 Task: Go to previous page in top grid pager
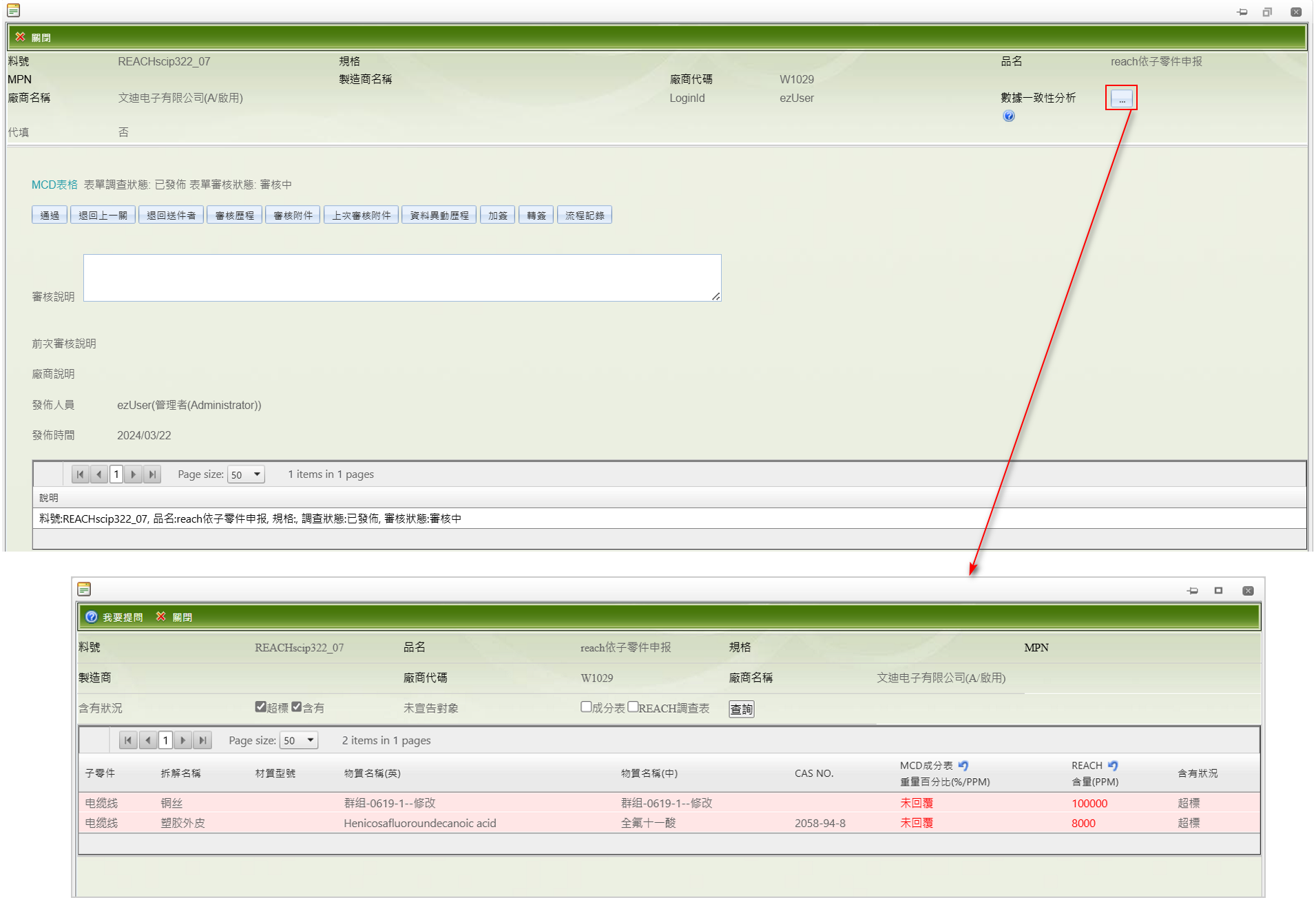98,474
